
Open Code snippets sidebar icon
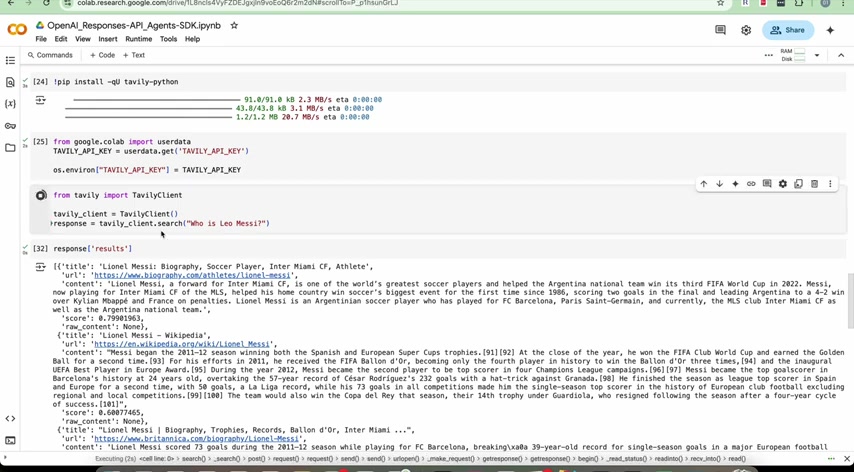click(10, 418)
